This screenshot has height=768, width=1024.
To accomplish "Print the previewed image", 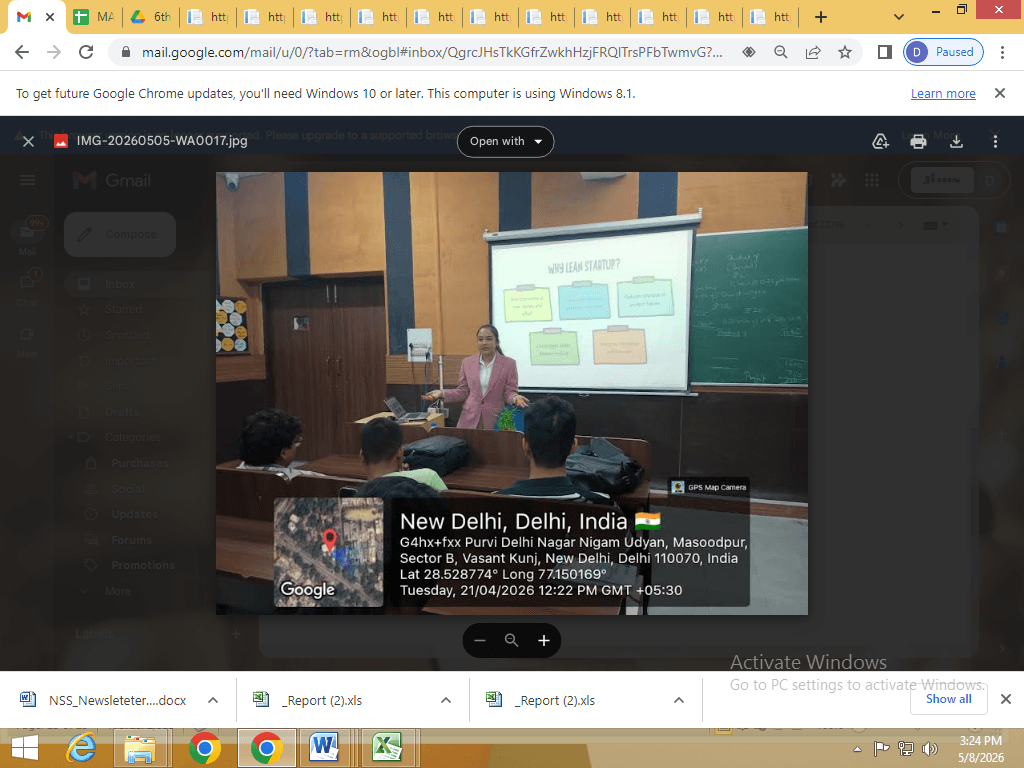I will (918, 141).
